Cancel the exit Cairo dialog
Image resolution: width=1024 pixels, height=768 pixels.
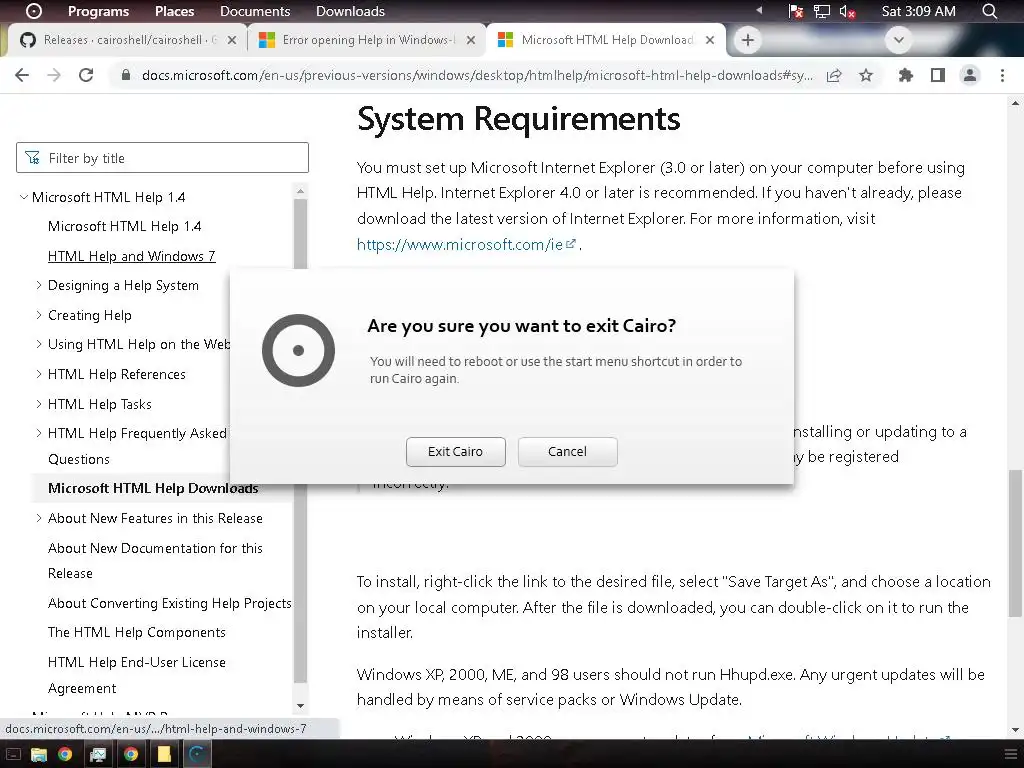[567, 452]
